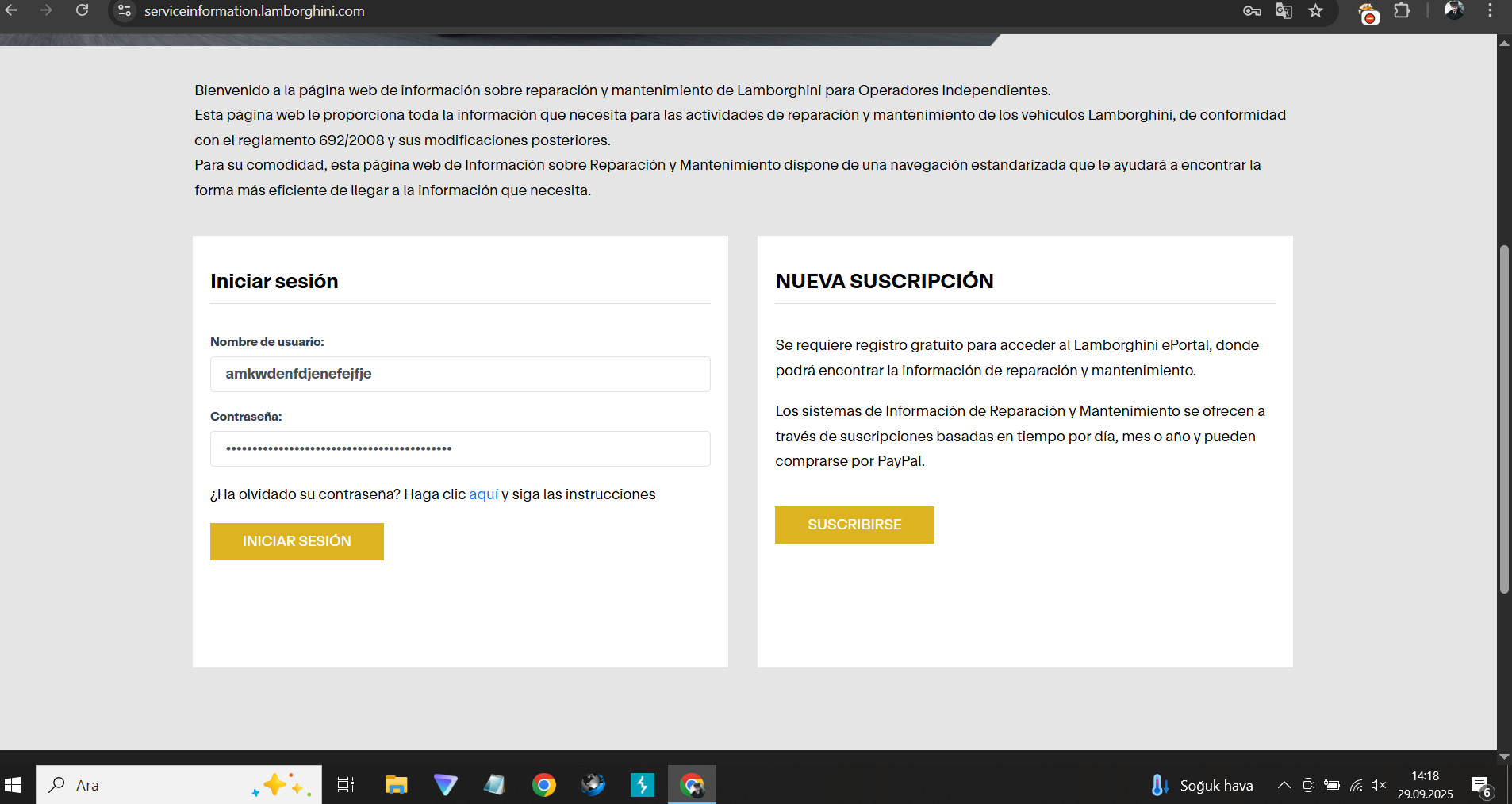Open the Wi-Fi network tray icon

(1357, 785)
